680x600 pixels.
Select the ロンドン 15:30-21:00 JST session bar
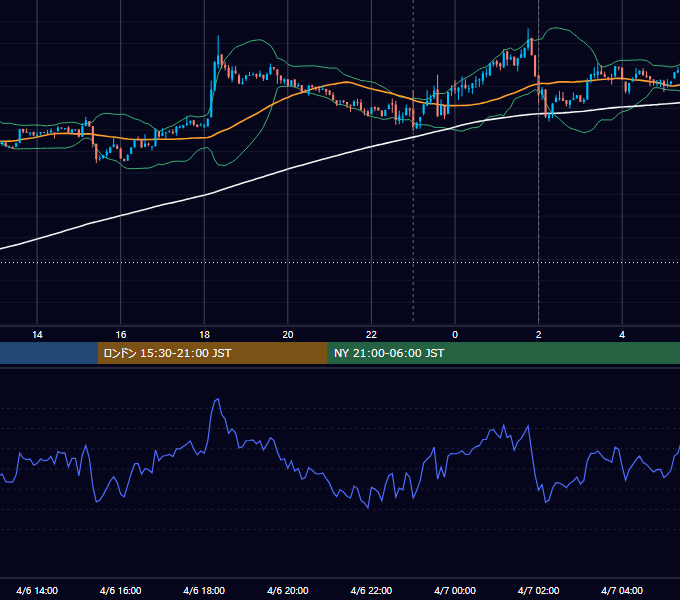click(x=212, y=353)
